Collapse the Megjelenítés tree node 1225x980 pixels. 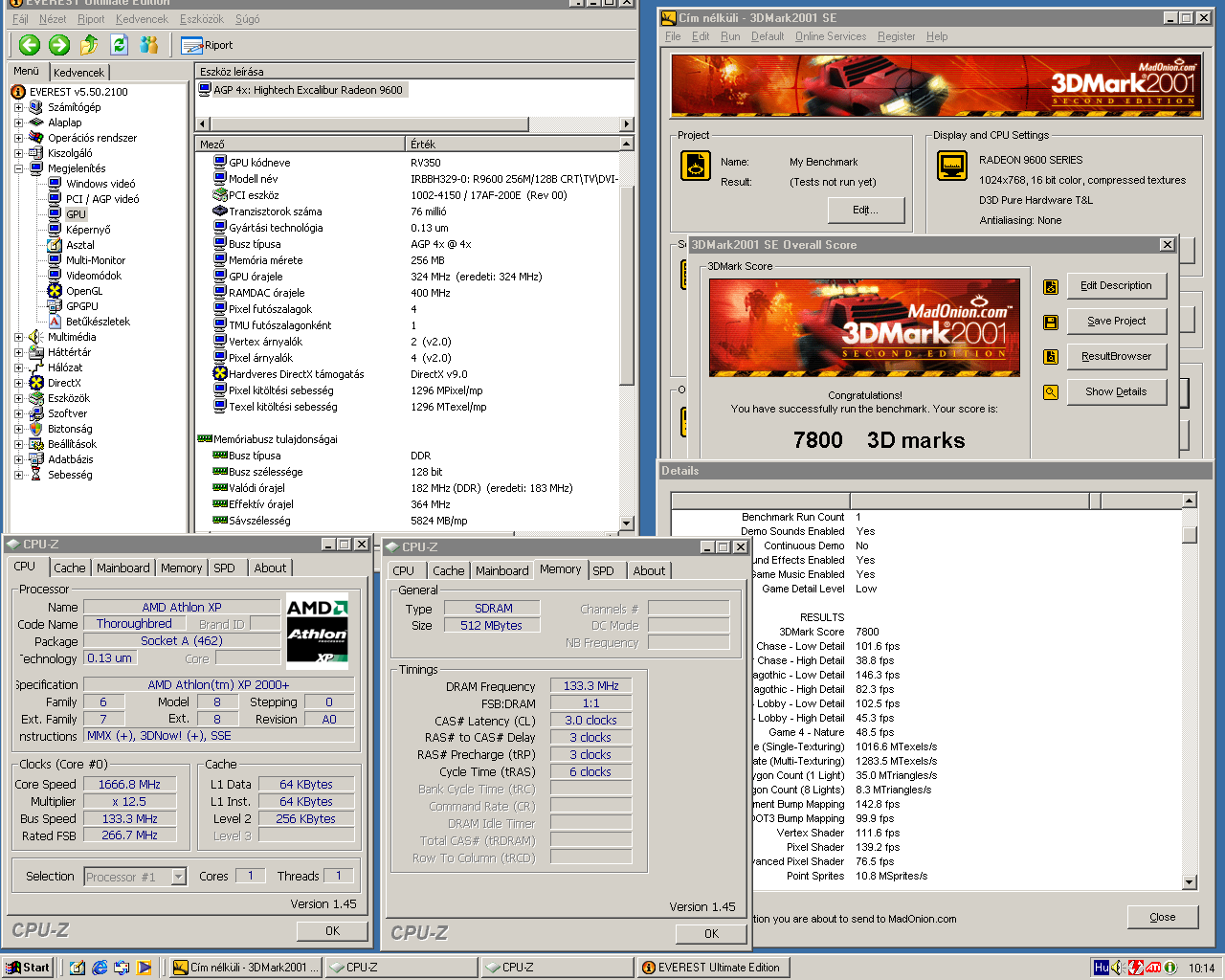18,168
